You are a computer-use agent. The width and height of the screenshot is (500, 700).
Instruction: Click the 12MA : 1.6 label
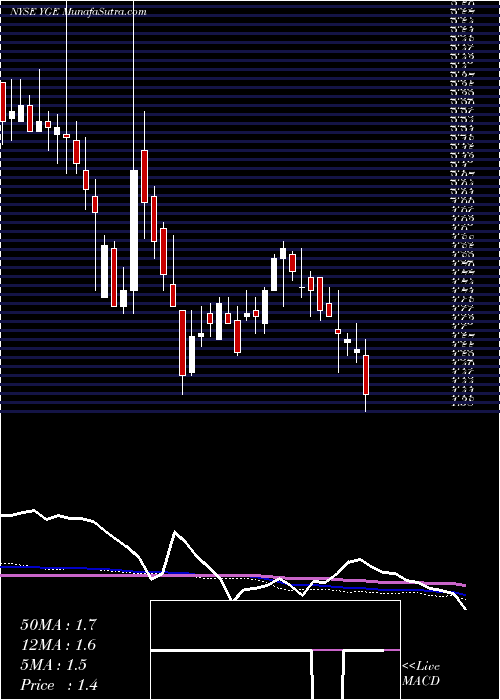[x=58, y=645]
